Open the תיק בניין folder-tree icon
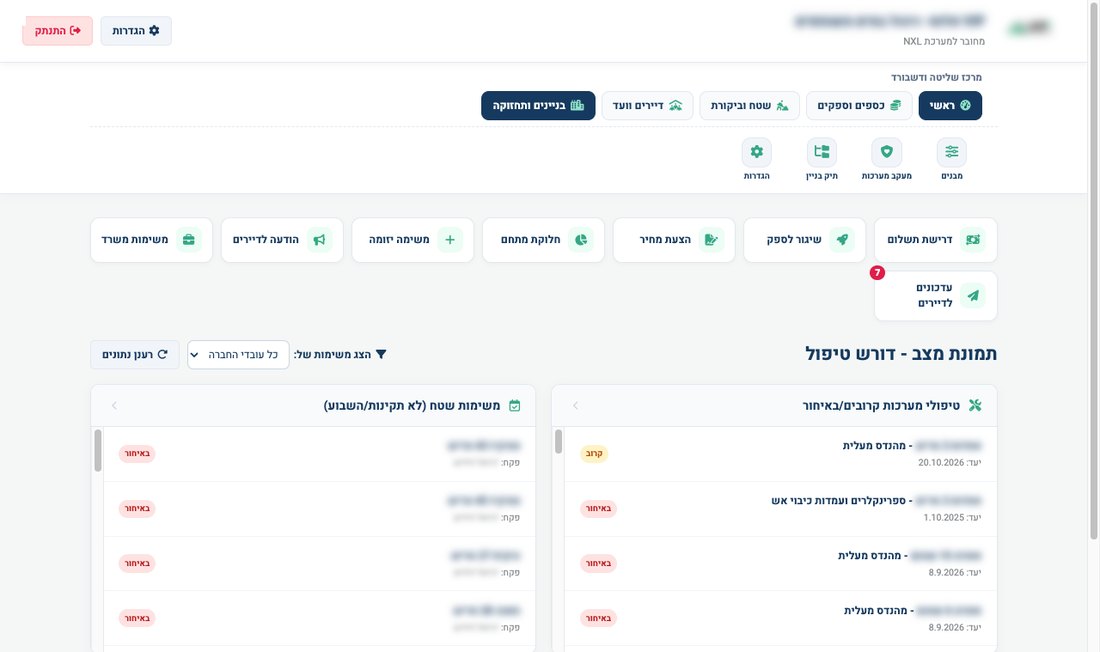The image size is (1100, 652). pyautogui.click(x=821, y=152)
